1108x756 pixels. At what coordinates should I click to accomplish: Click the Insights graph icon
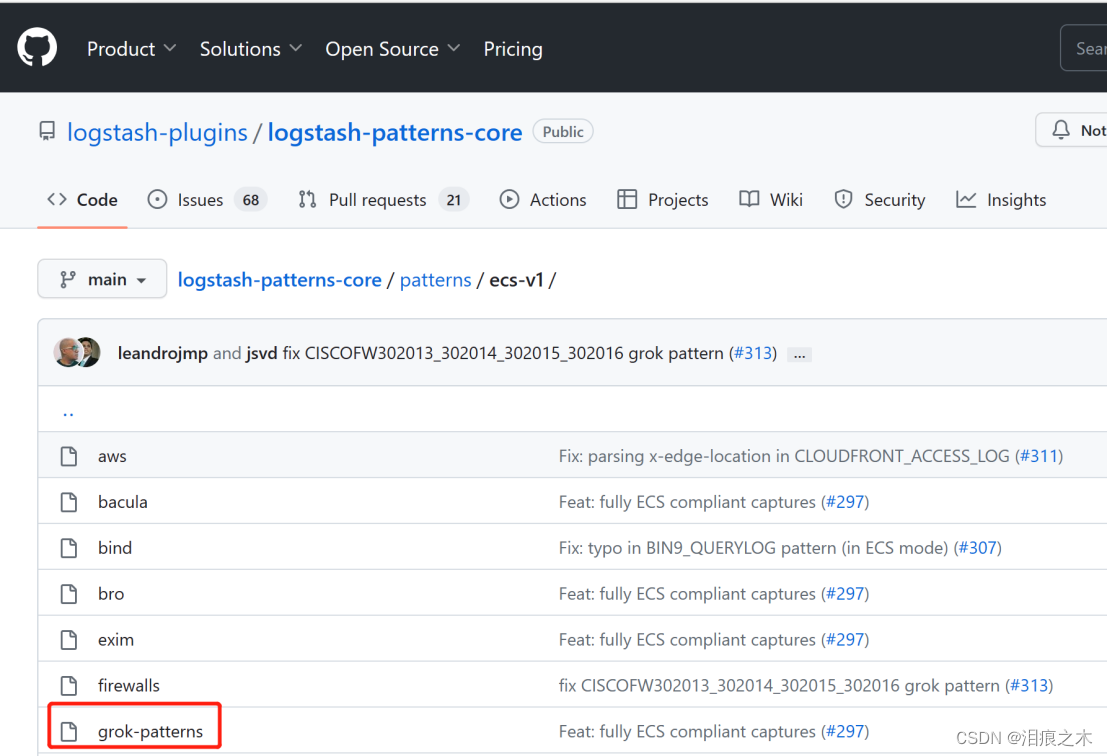click(966, 199)
